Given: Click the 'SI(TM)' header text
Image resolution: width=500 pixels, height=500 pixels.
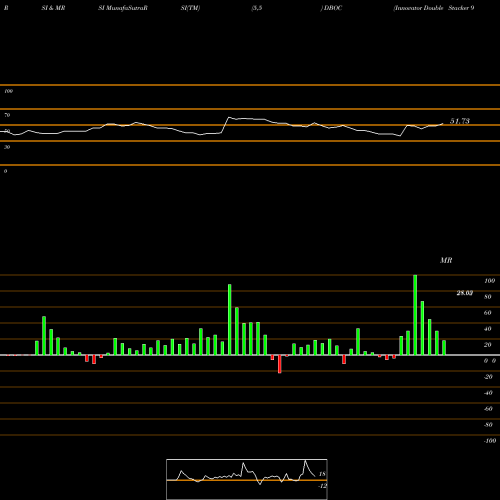Looking at the screenshot, I should pyautogui.click(x=190, y=8).
